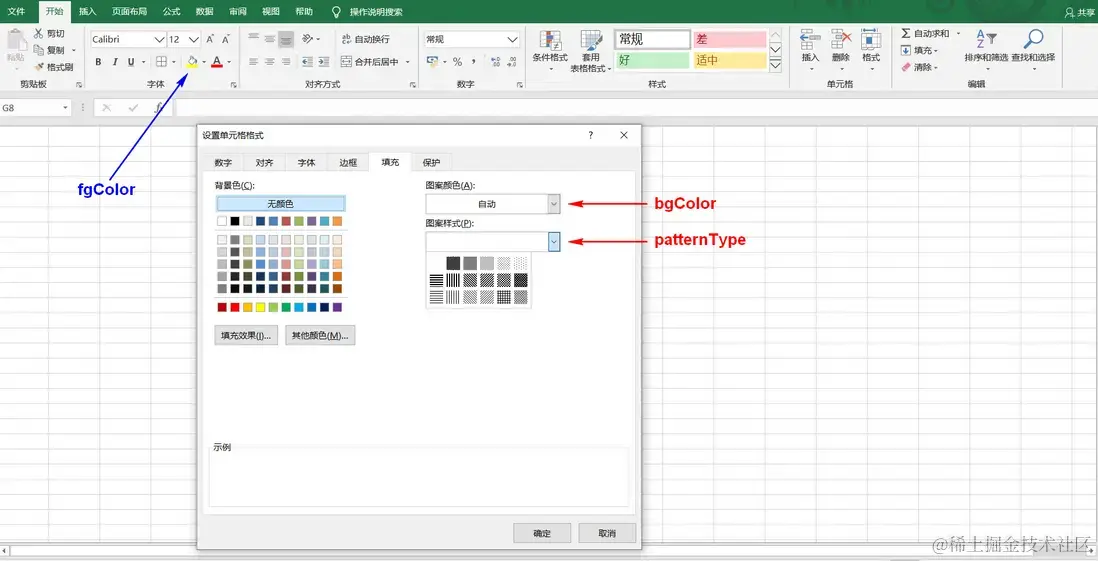
Task: Open Format as Table (套用表格格式) menu
Action: click(x=590, y=51)
